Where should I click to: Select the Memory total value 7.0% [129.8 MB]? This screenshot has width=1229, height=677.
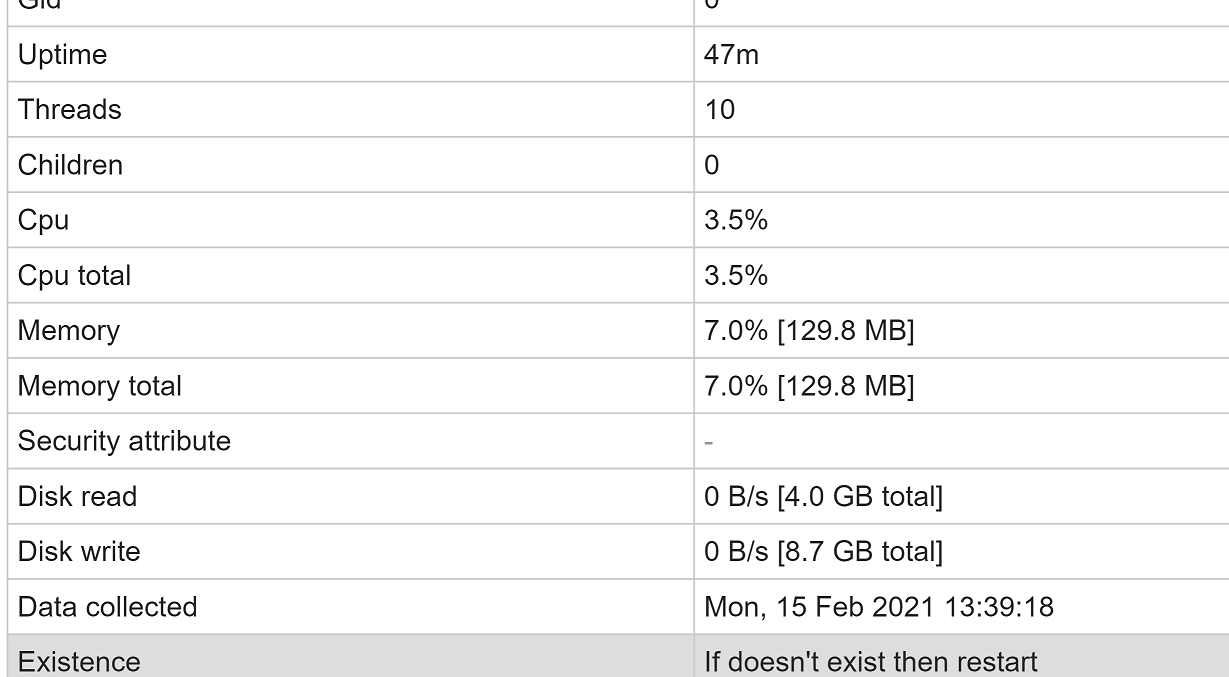point(809,386)
